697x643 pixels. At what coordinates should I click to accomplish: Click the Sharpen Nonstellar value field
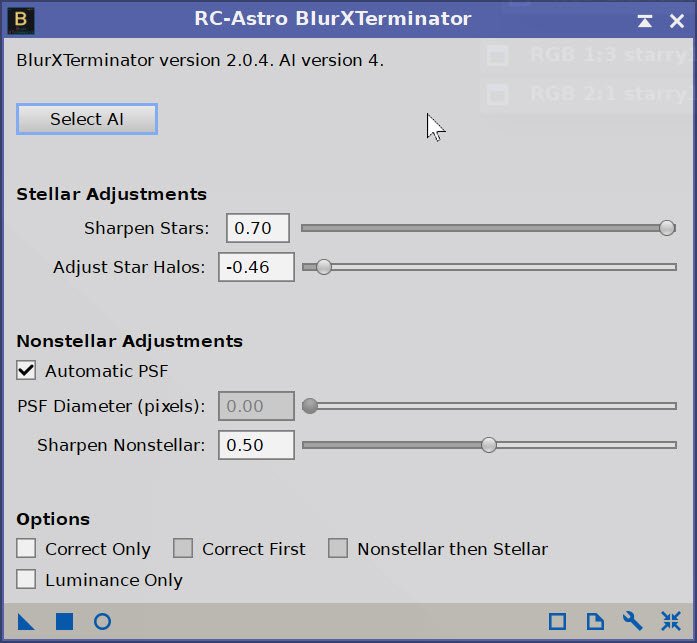(256, 445)
